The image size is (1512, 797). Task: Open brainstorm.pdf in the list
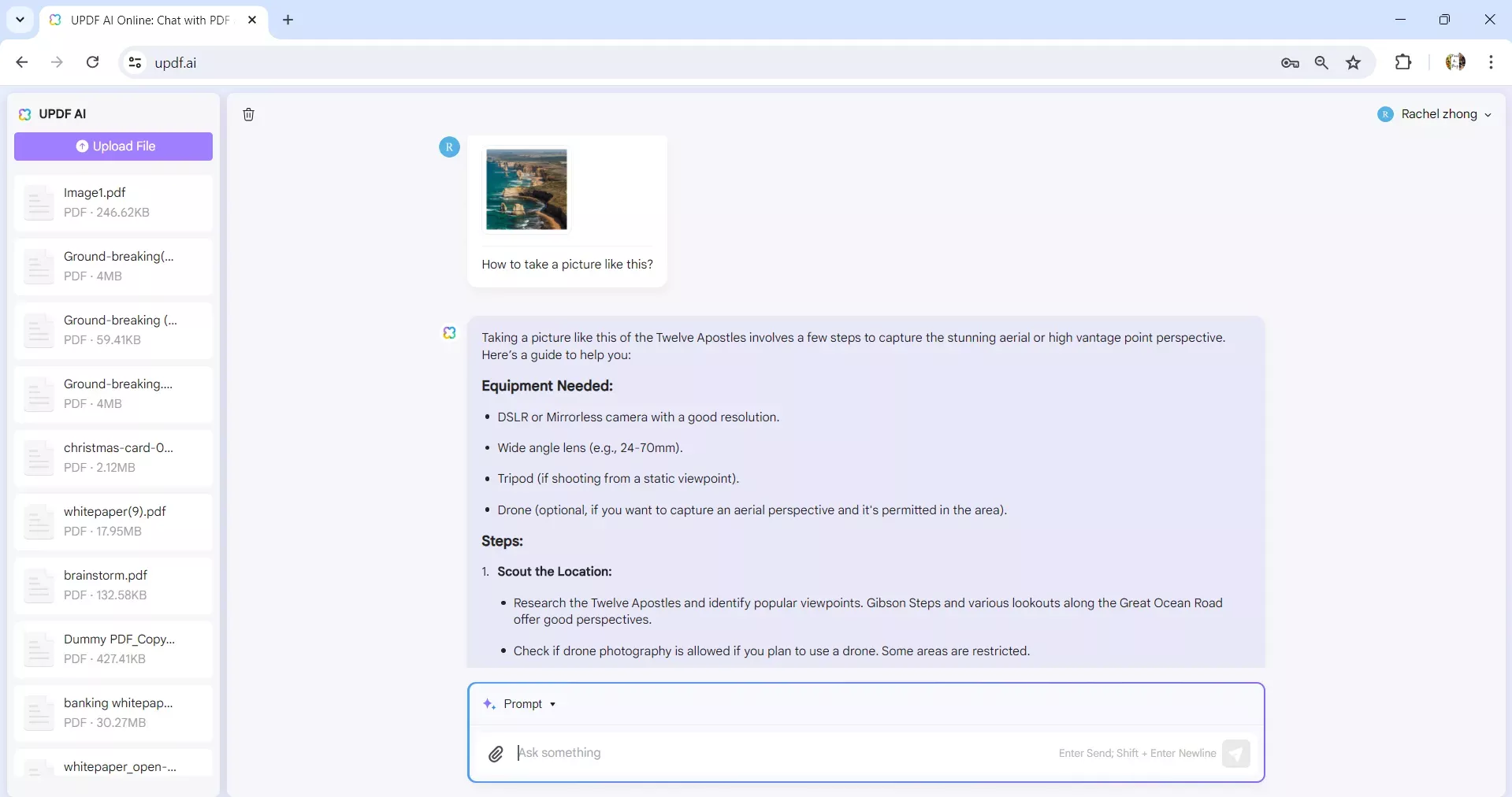(113, 585)
